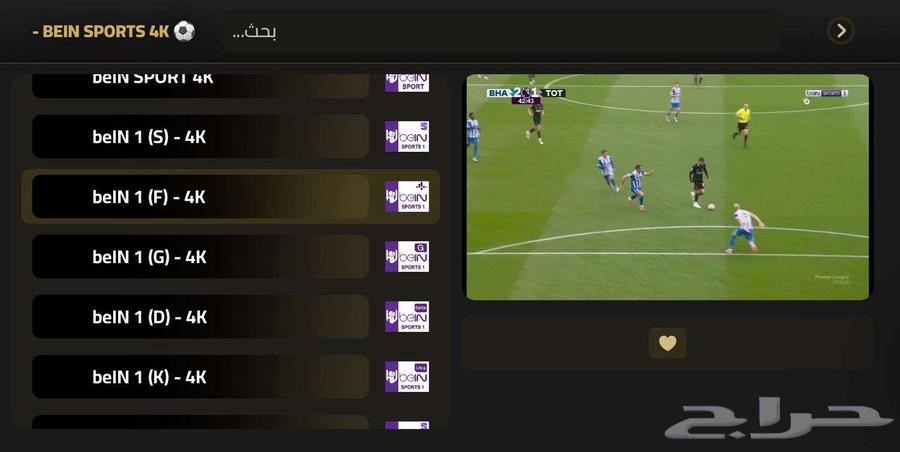The image size is (900, 452).
Task: Click the beIN Sports 1 (S) logo
Action: point(407,137)
